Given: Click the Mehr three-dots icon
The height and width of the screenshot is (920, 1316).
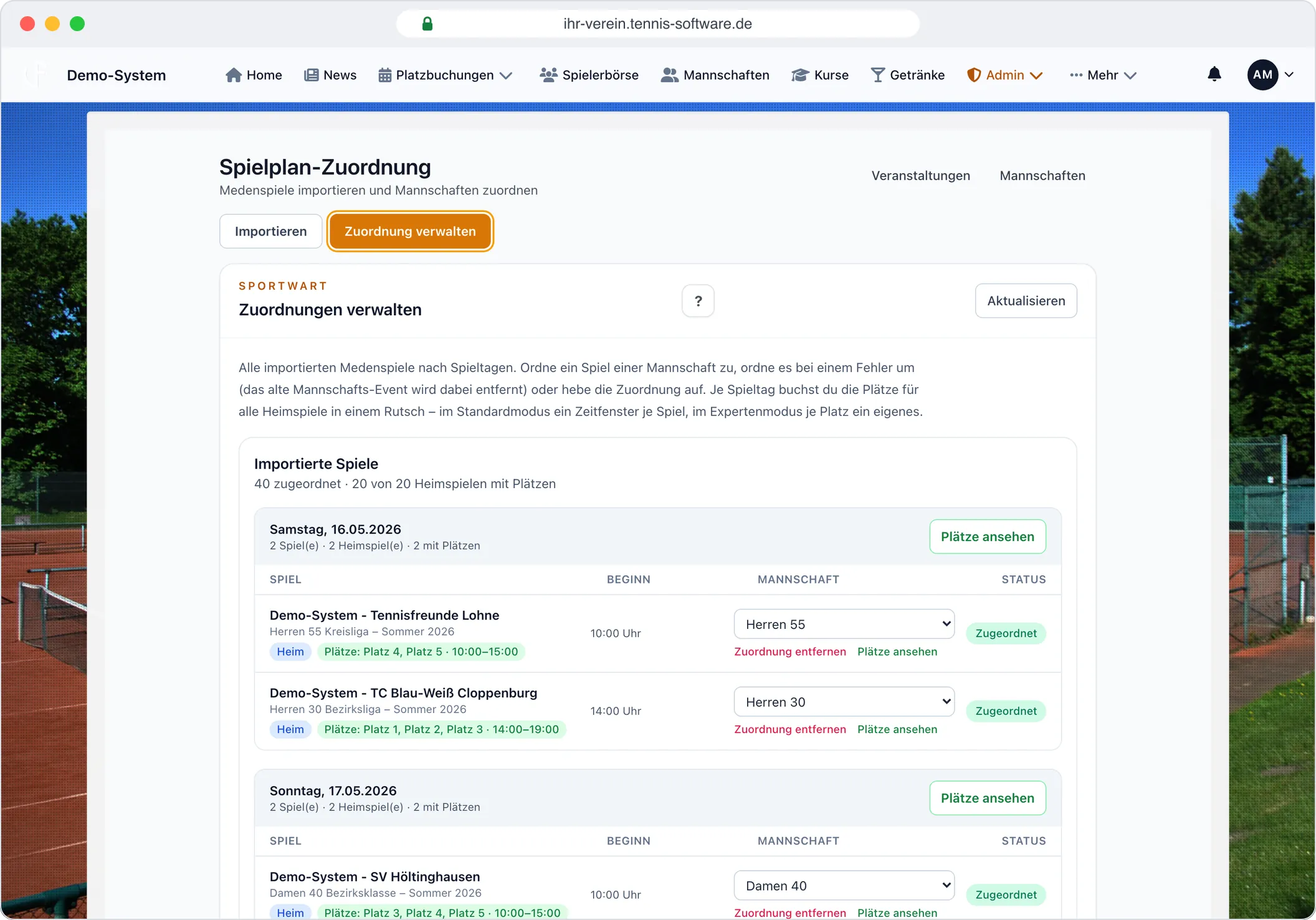Looking at the screenshot, I should (1076, 75).
